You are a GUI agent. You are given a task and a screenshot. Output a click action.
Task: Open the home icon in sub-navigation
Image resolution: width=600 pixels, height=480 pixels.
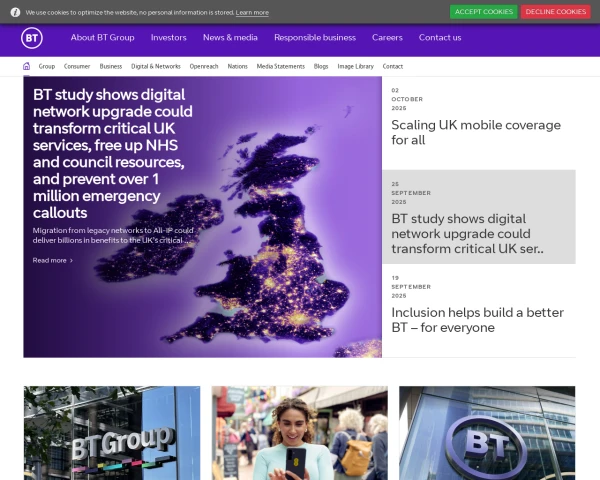[x=26, y=66]
